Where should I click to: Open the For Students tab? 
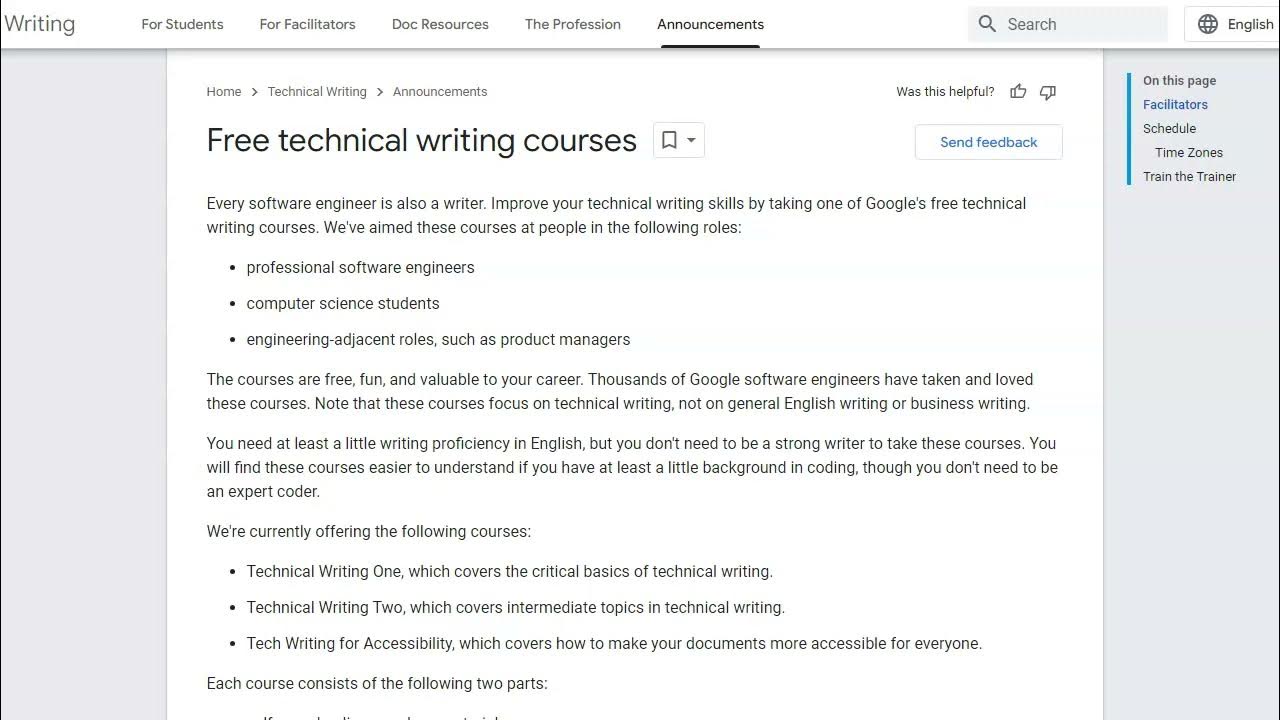(182, 24)
